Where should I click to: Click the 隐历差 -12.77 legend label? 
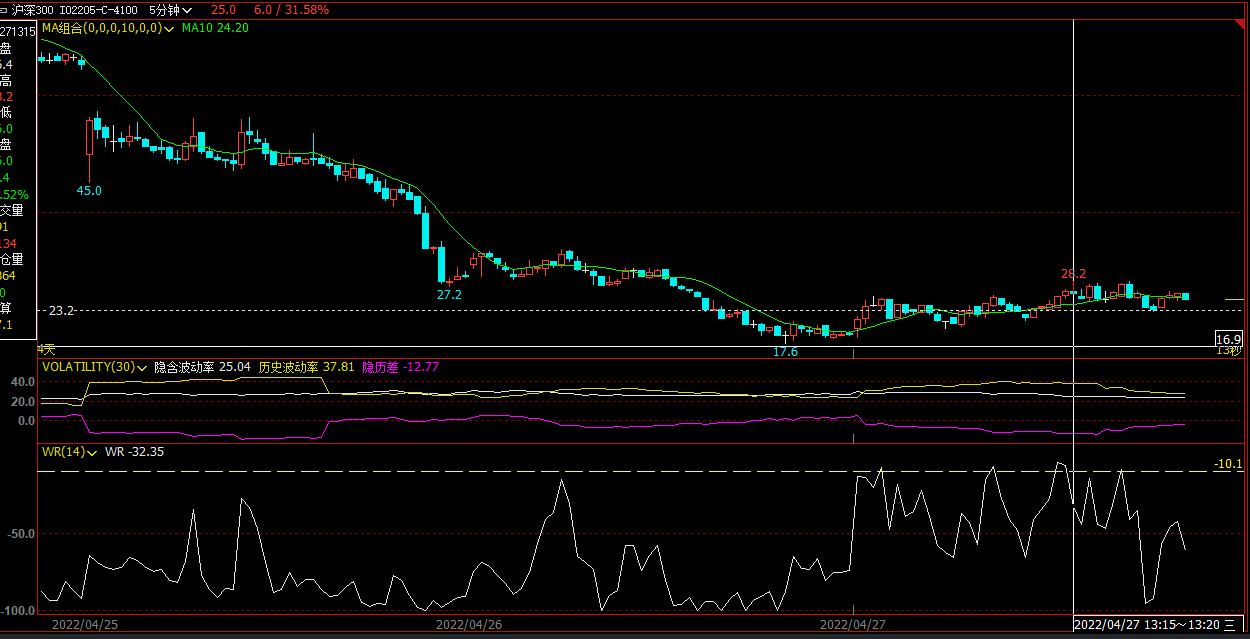click(400, 367)
